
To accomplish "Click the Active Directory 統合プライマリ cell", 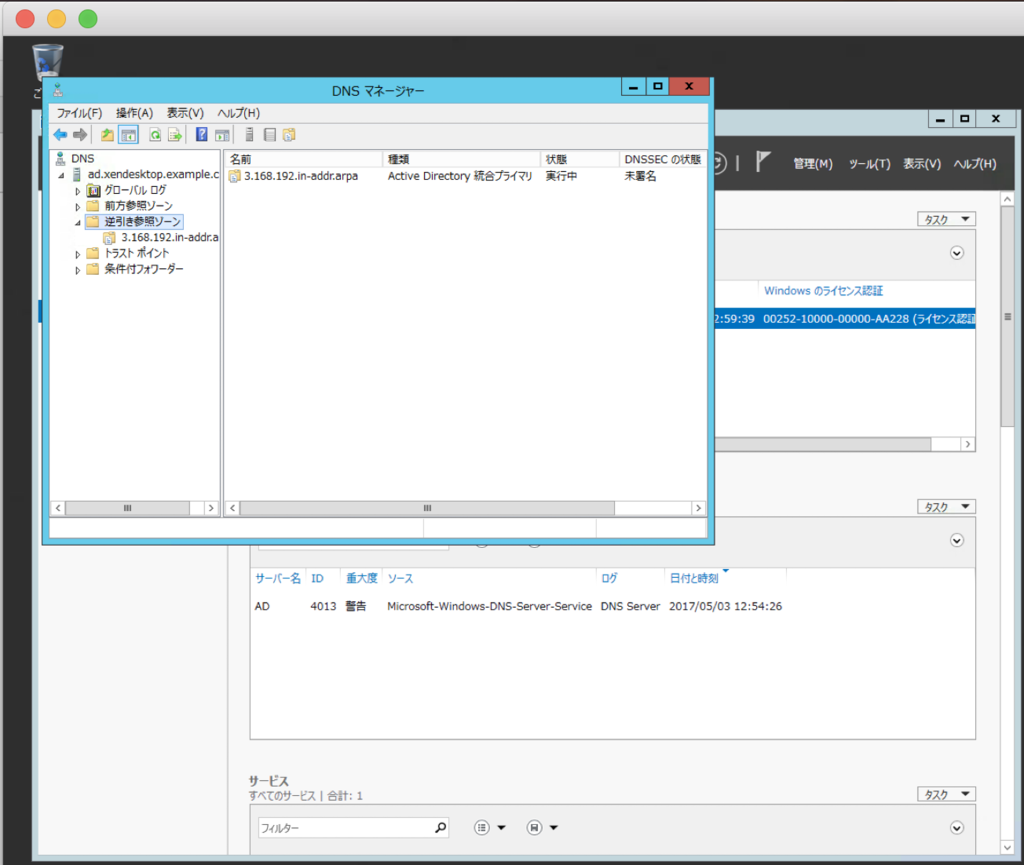I will pos(460,176).
